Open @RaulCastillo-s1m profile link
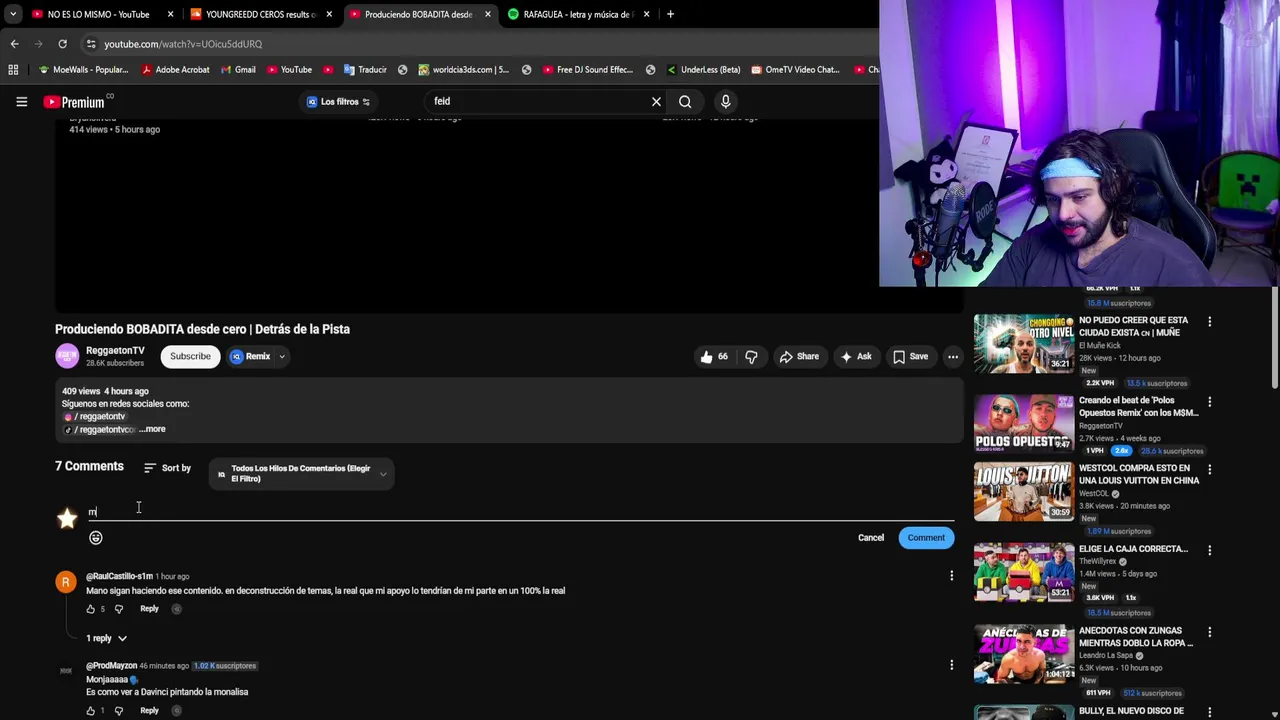 [119, 577]
